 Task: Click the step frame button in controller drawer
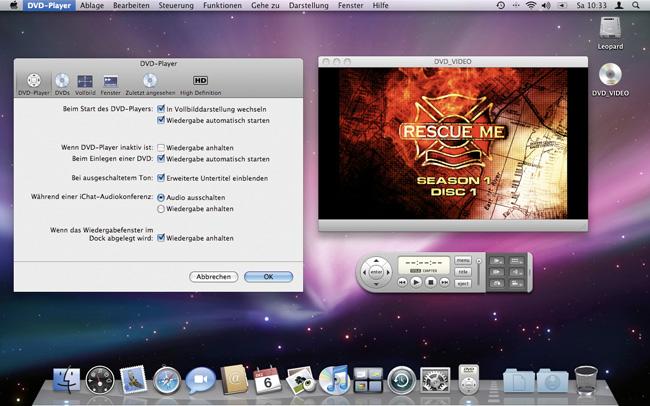click(497, 272)
